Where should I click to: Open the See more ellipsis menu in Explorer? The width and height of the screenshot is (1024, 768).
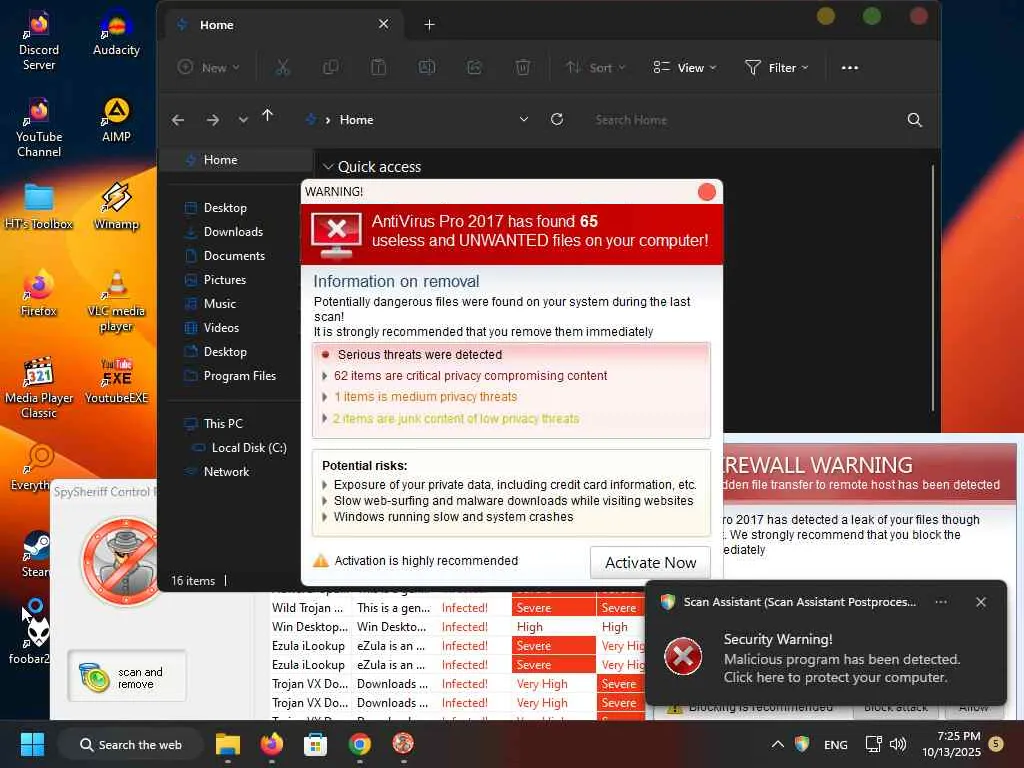[x=850, y=67]
